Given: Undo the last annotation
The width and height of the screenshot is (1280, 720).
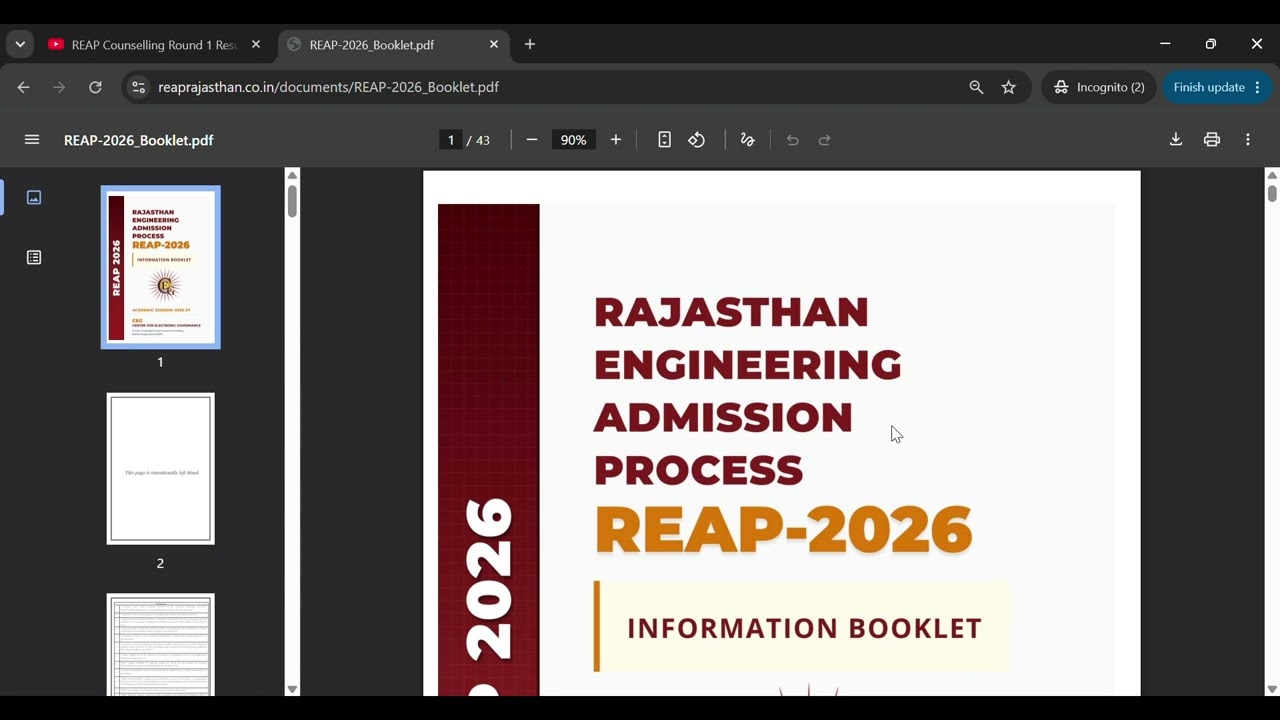Looking at the screenshot, I should point(793,140).
